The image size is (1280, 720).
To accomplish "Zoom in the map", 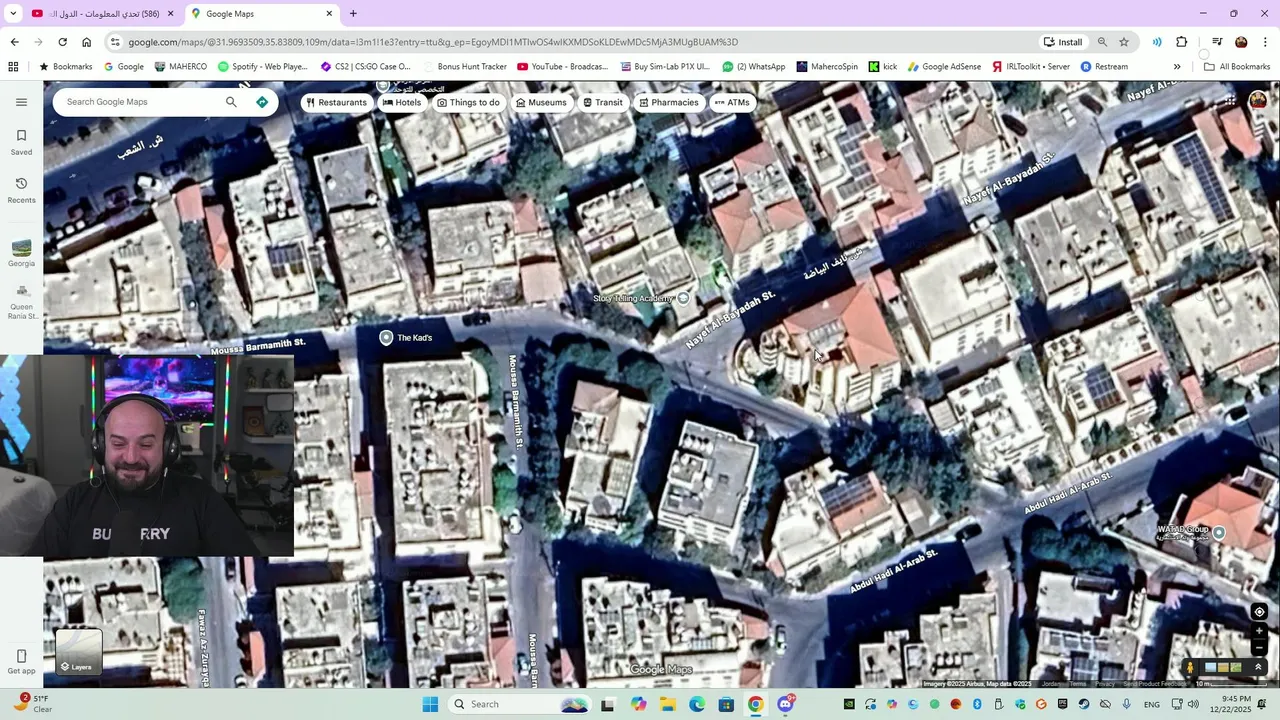I will (1259, 631).
